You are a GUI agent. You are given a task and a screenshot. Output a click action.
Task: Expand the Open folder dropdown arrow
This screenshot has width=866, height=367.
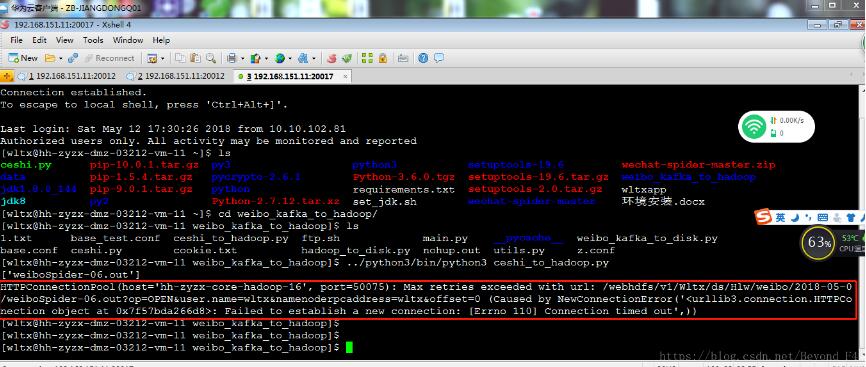[61, 58]
